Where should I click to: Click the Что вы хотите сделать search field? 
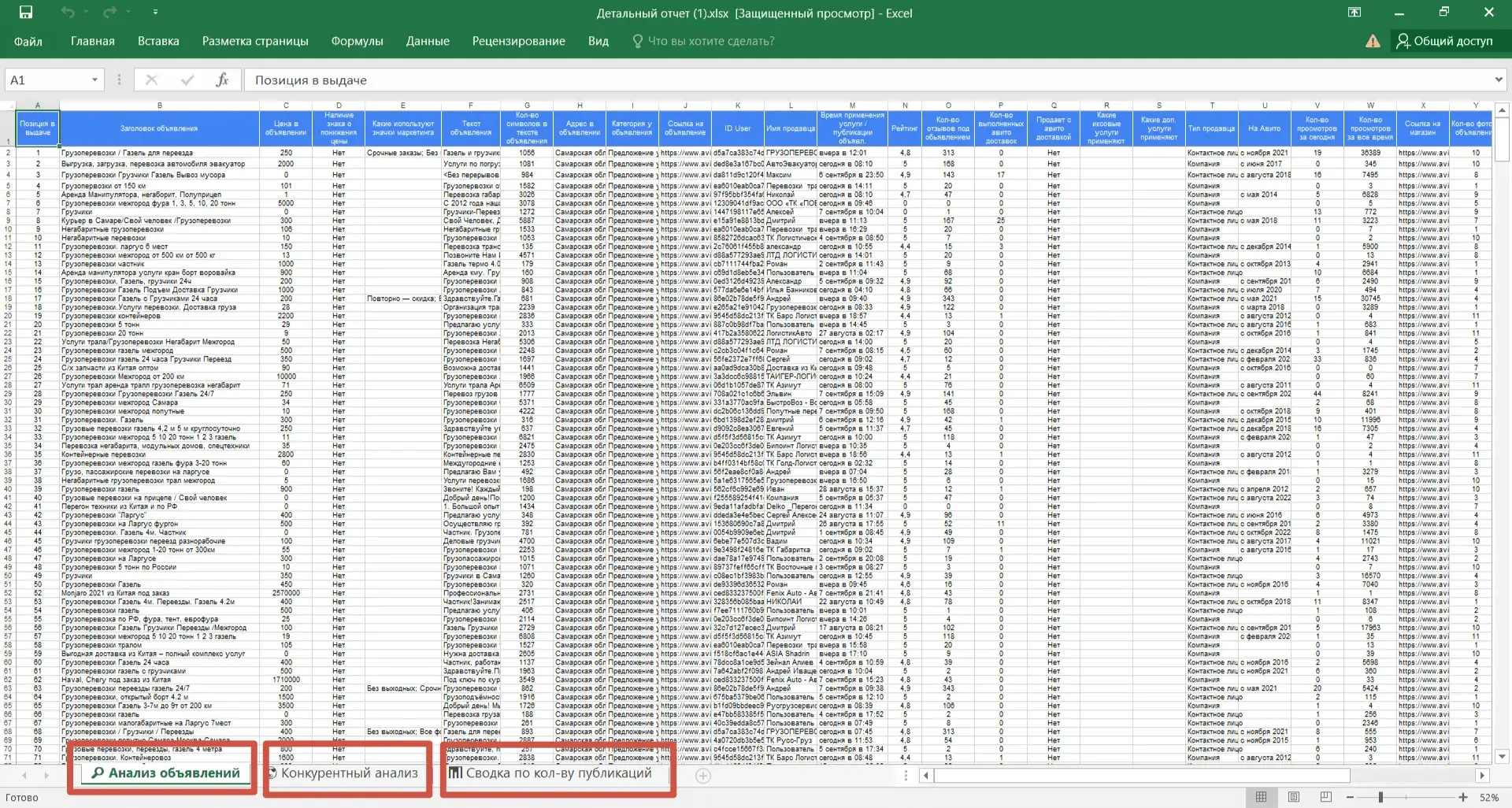(710, 41)
